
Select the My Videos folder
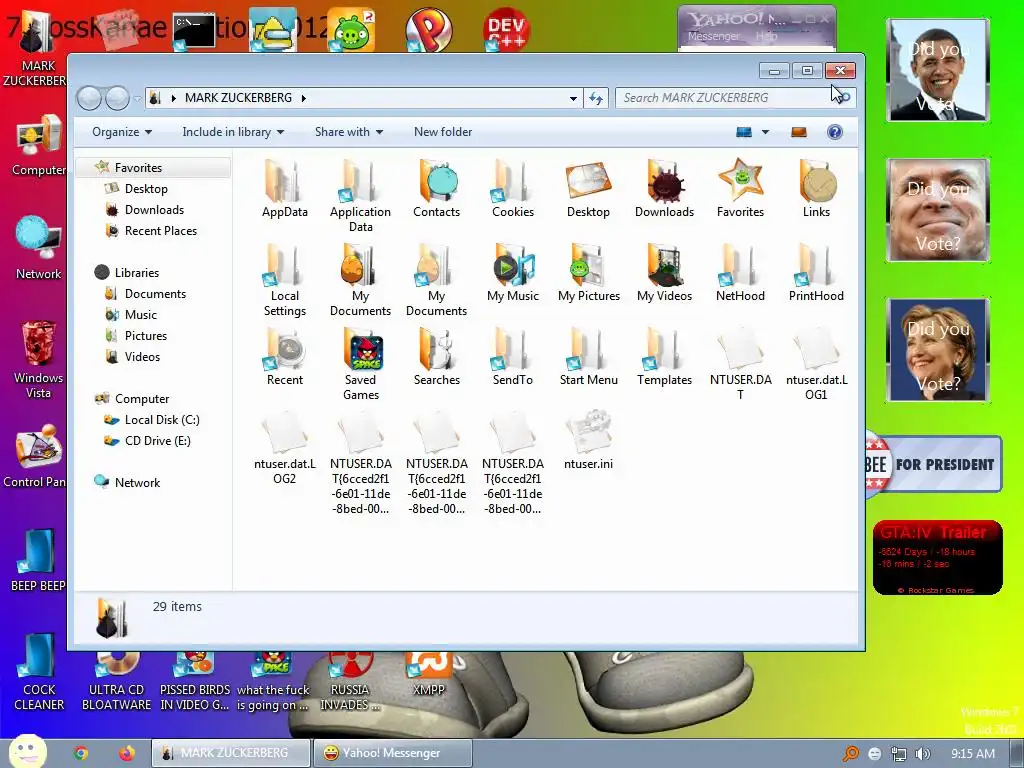pos(664,273)
